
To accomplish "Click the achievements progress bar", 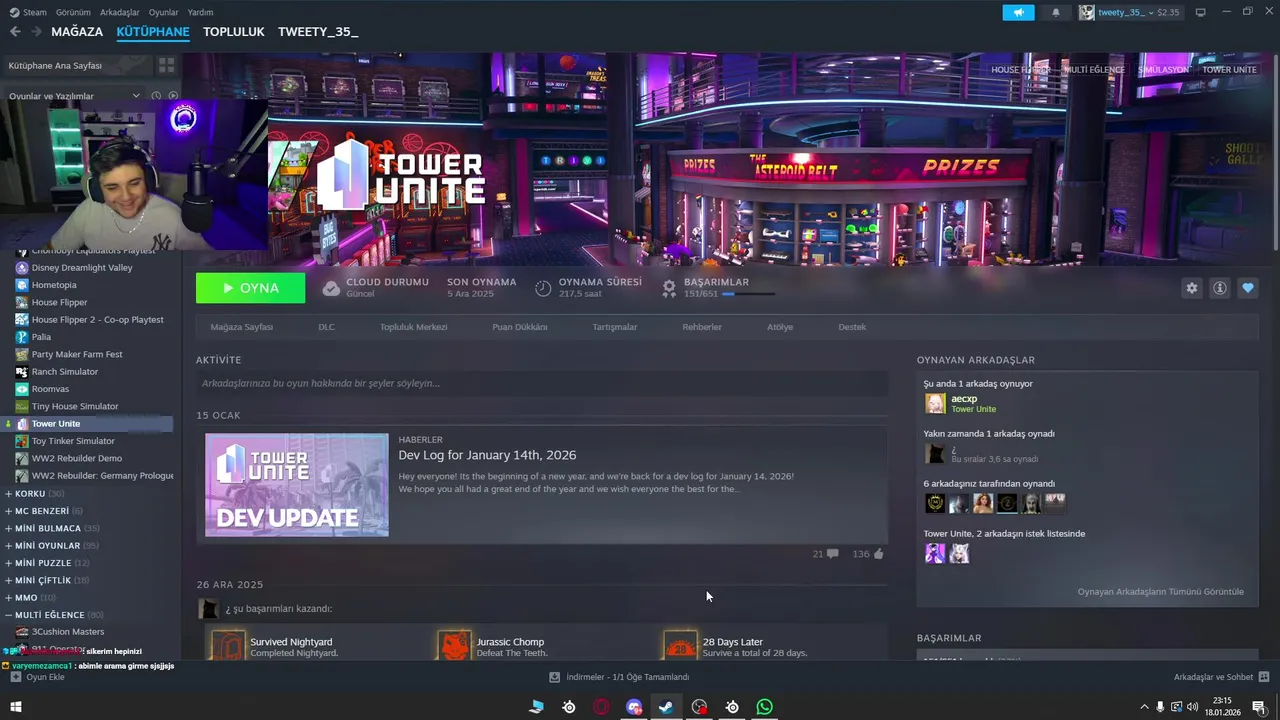I will (748, 294).
